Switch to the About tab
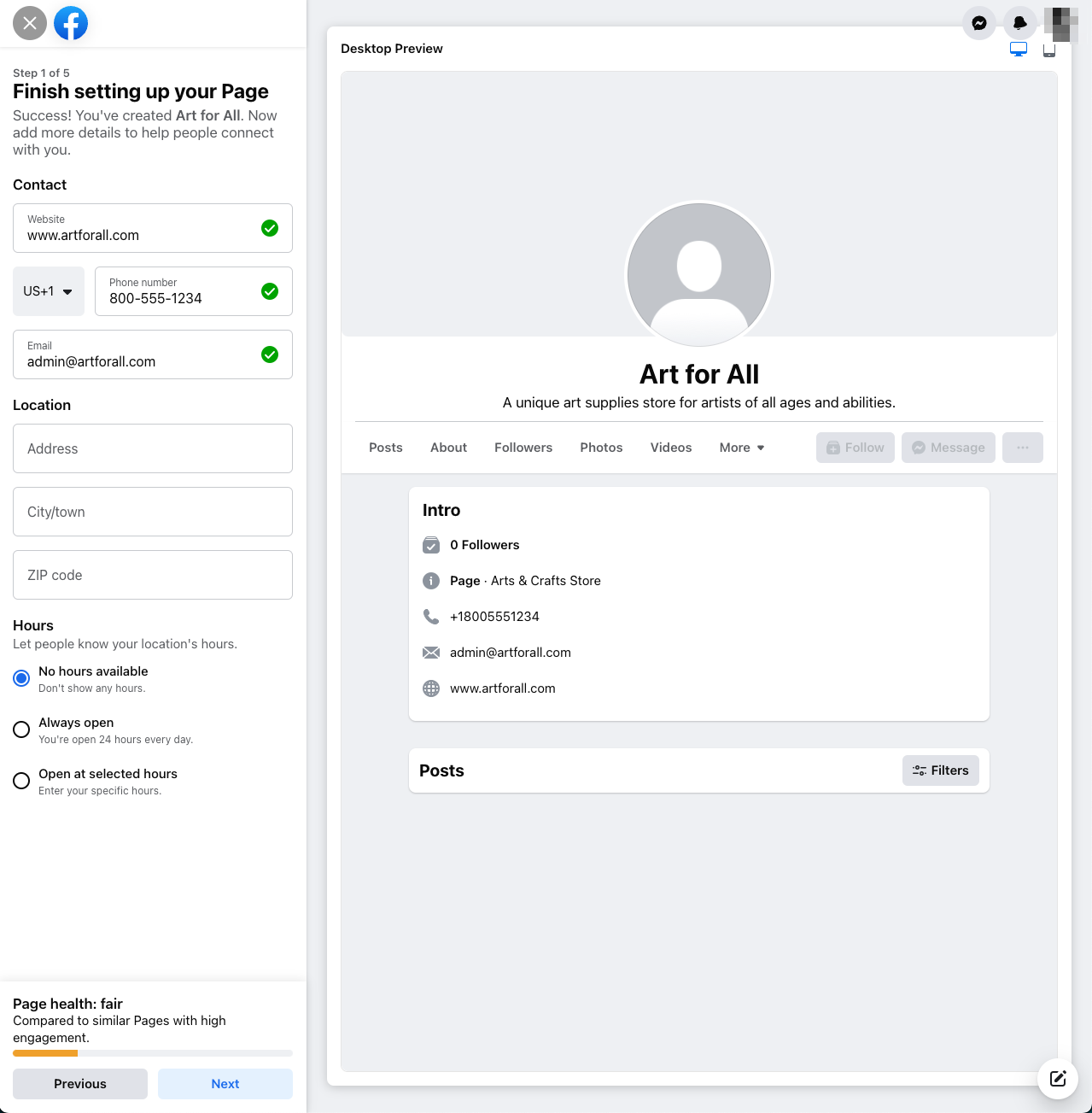The image size is (1092, 1113). pyautogui.click(x=448, y=447)
